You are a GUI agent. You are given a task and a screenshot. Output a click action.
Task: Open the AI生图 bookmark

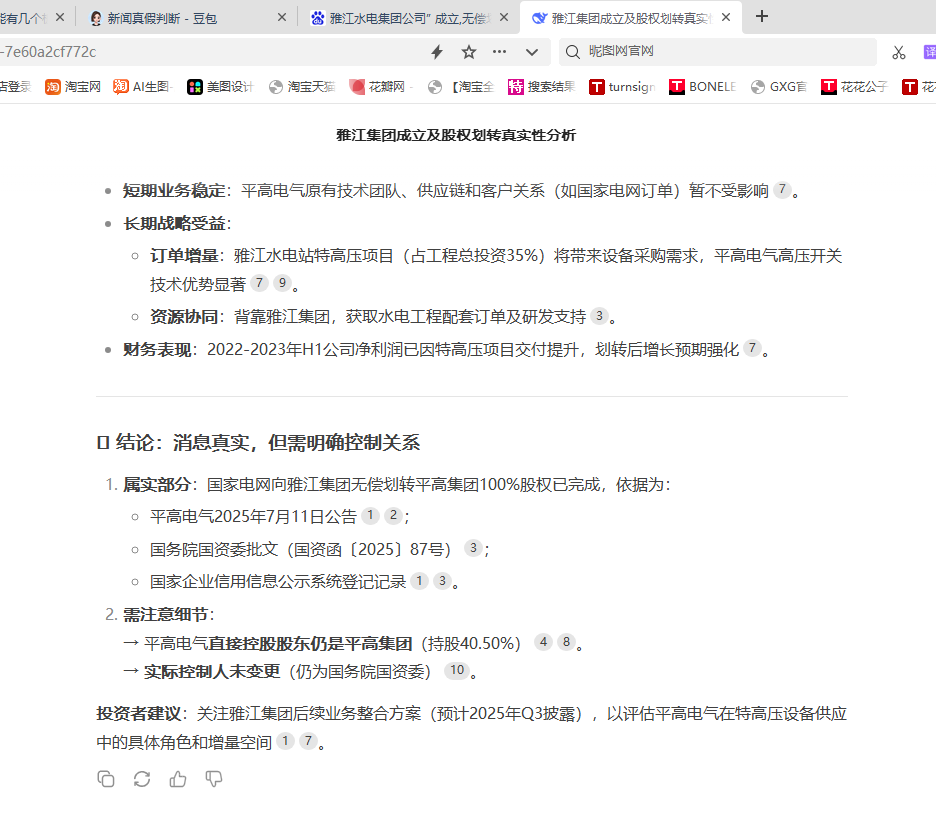(143, 87)
